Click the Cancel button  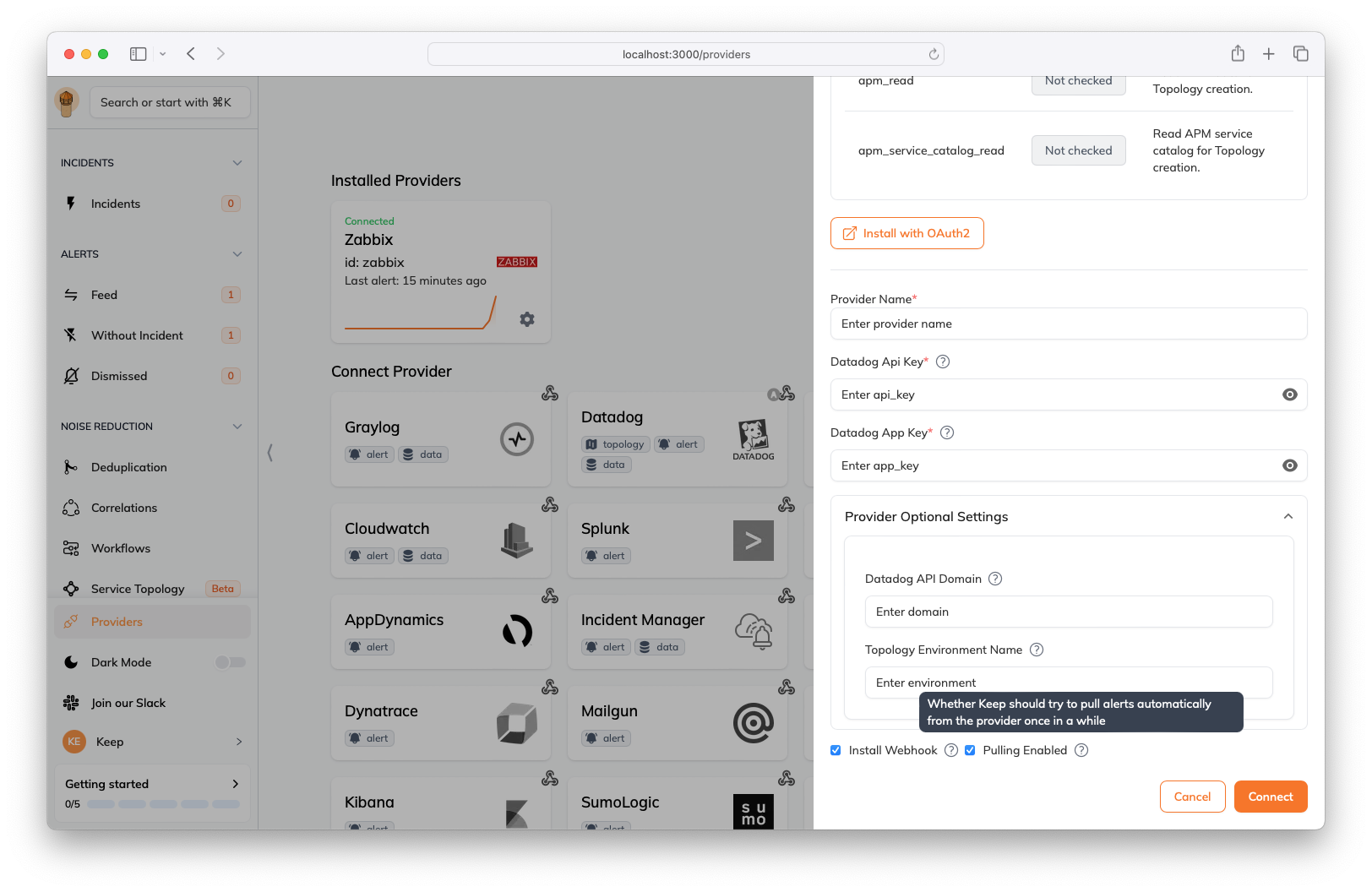coord(1192,797)
